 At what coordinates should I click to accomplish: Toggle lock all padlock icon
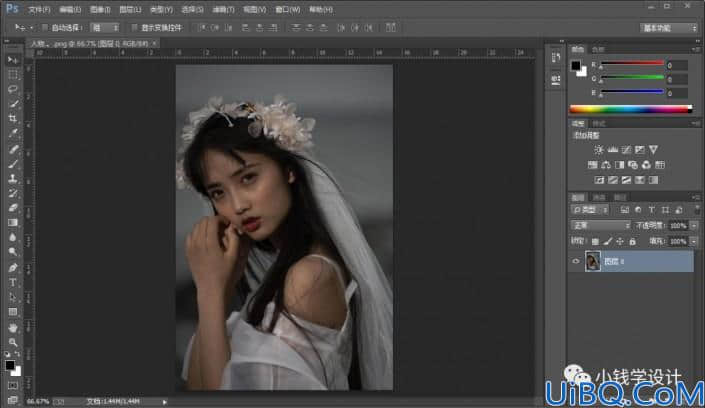pos(633,242)
